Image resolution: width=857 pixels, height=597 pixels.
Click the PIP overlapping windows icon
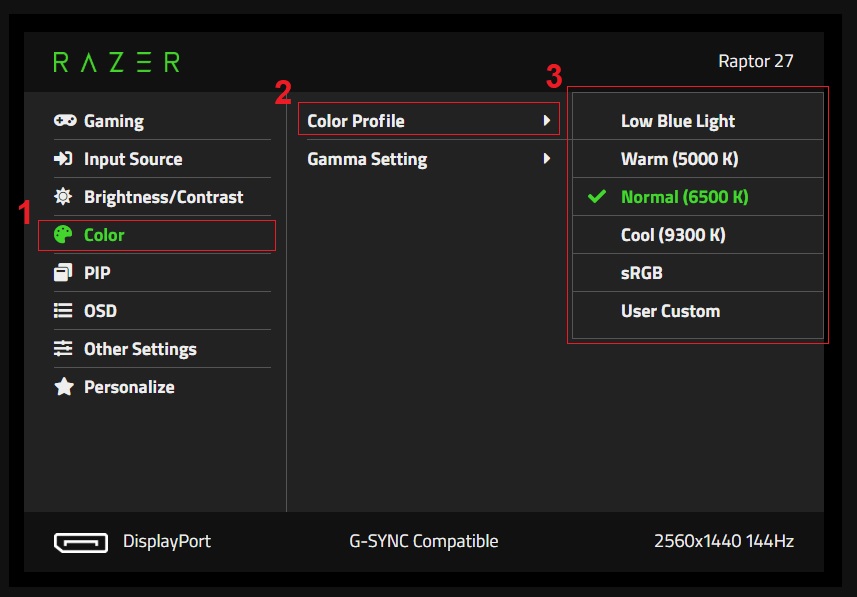(x=63, y=272)
